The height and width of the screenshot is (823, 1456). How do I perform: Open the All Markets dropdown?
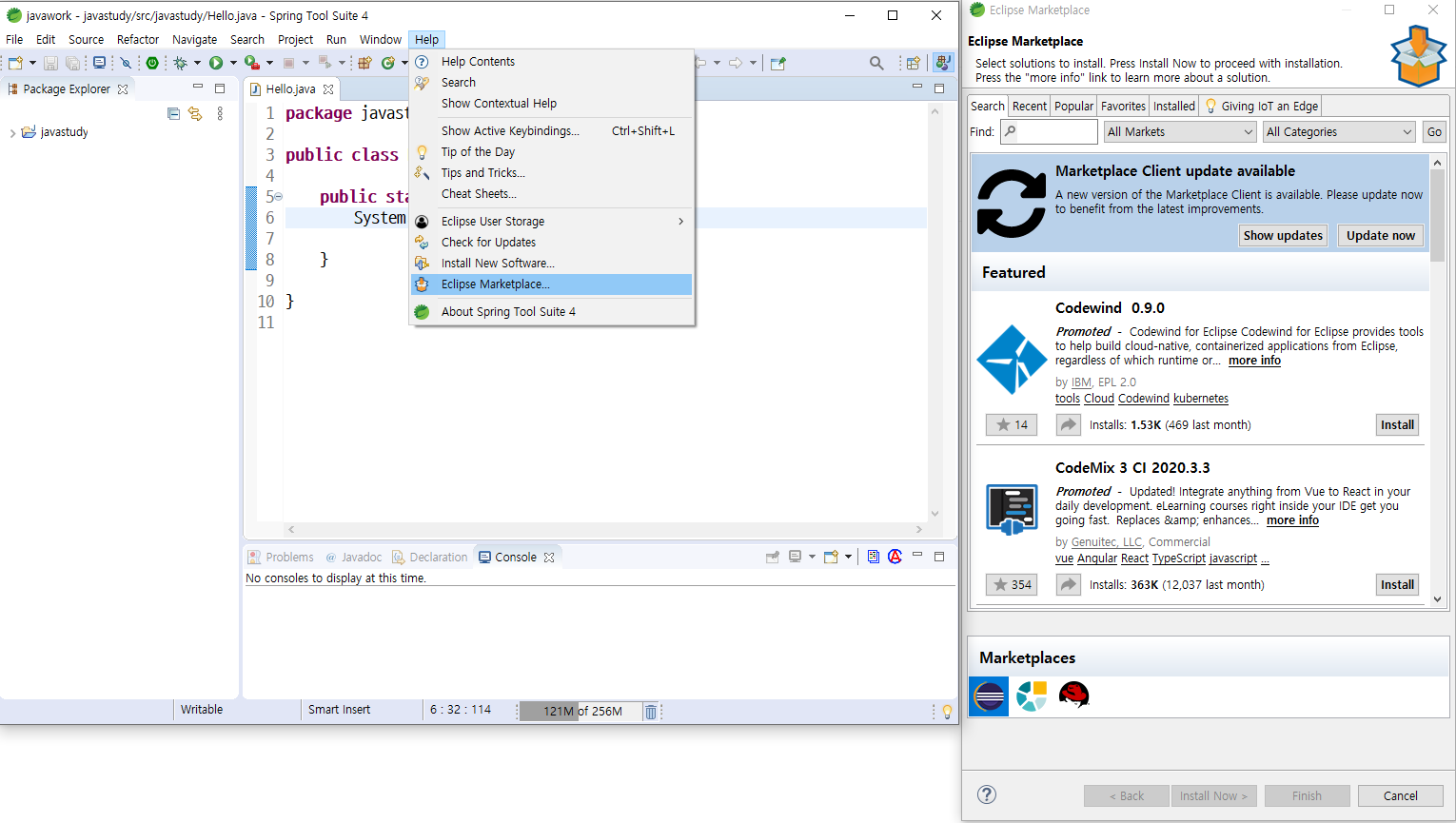click(1180, 132)
